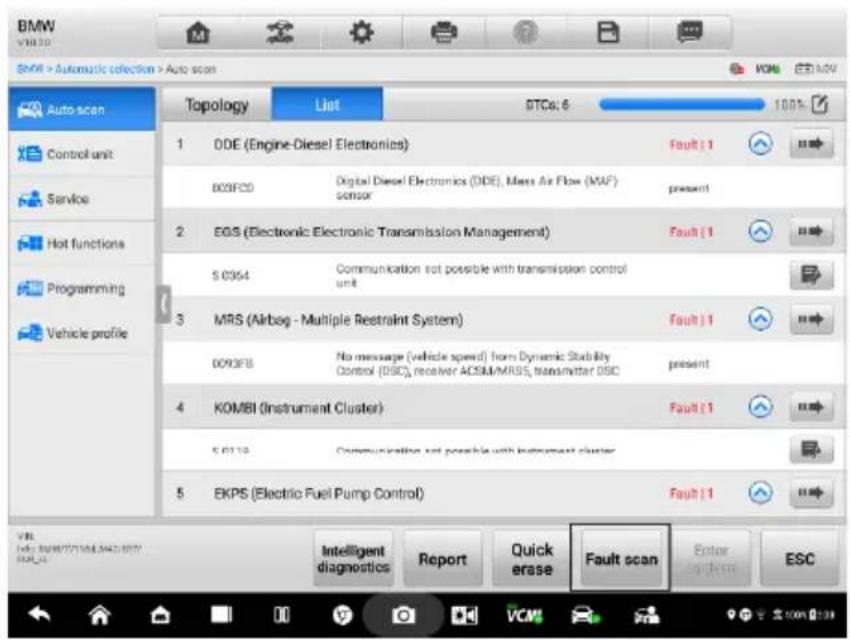Screen dimensions: 850x640
Task: Enter EKPS system via arrow button
Action: coord(811,493)
